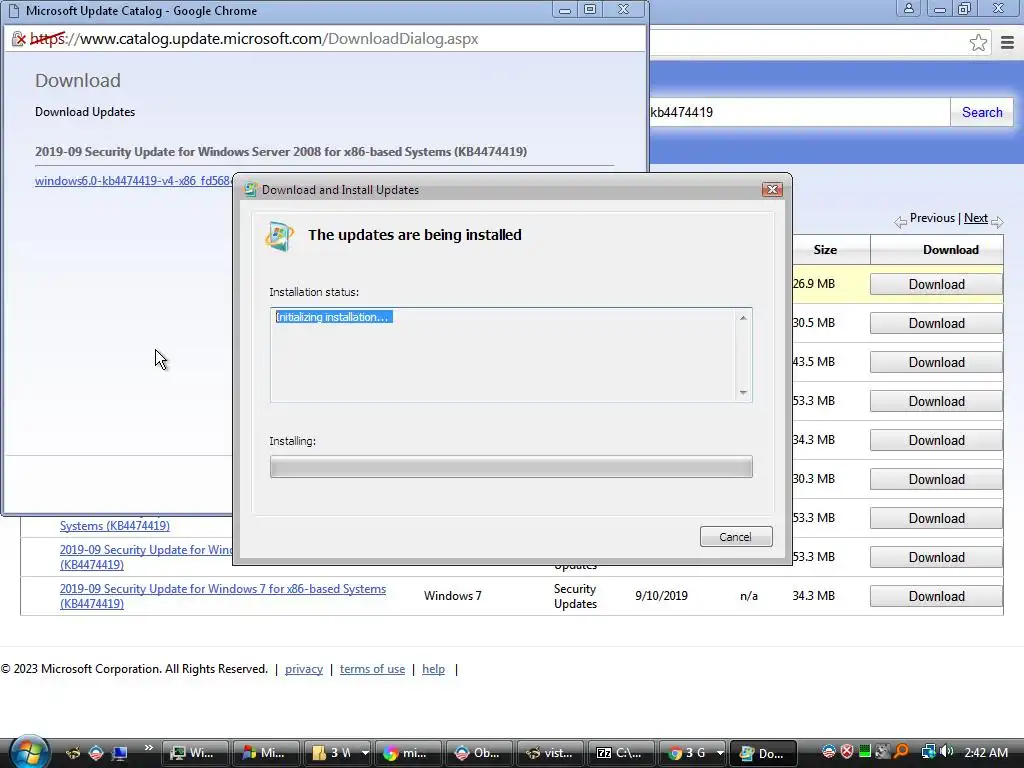Switch to the 'Wi...' taskbar window
Image resolution: width=1024 pixels, height=768 pixels.
195,753
